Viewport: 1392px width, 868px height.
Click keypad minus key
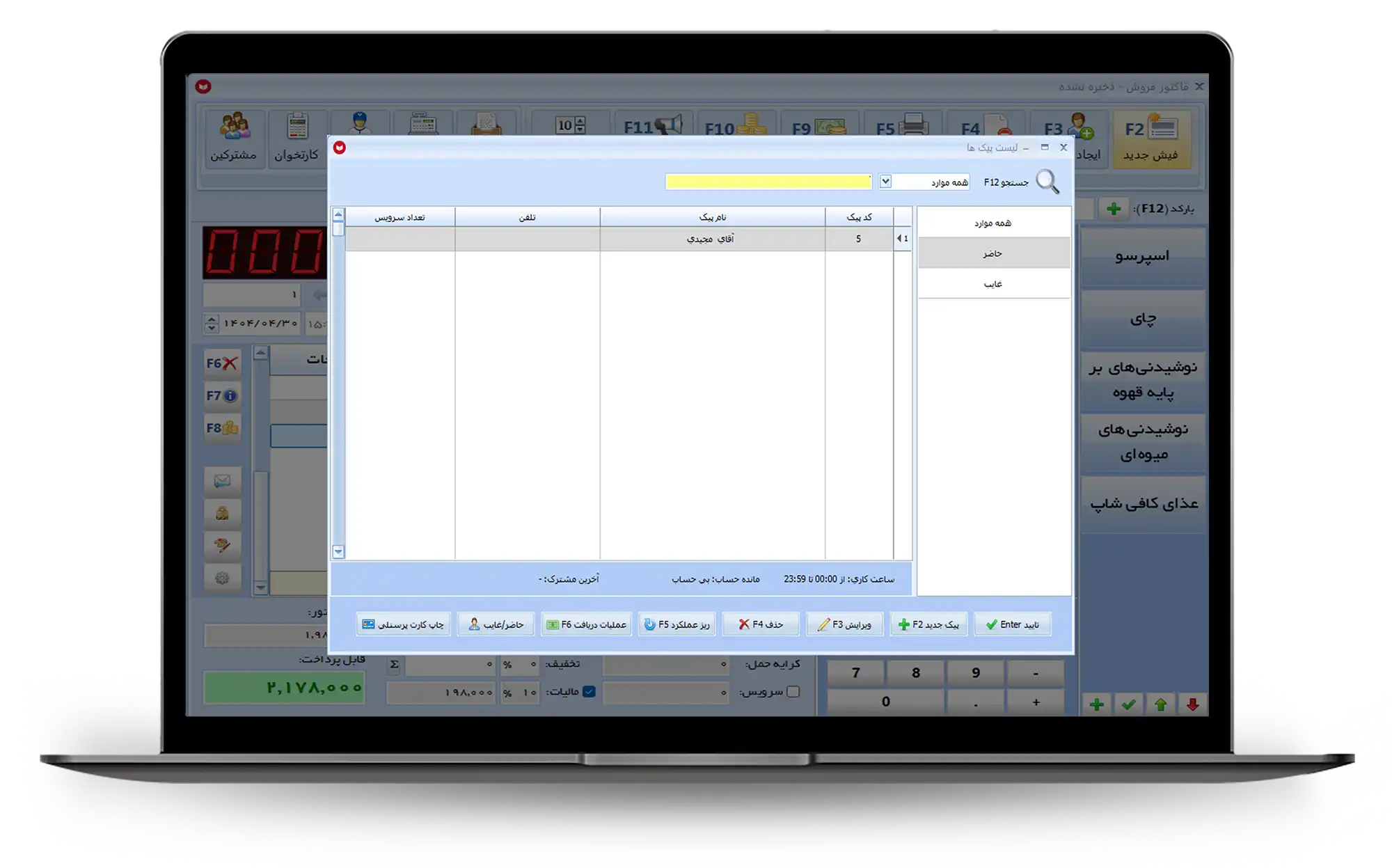point(1036,673)
